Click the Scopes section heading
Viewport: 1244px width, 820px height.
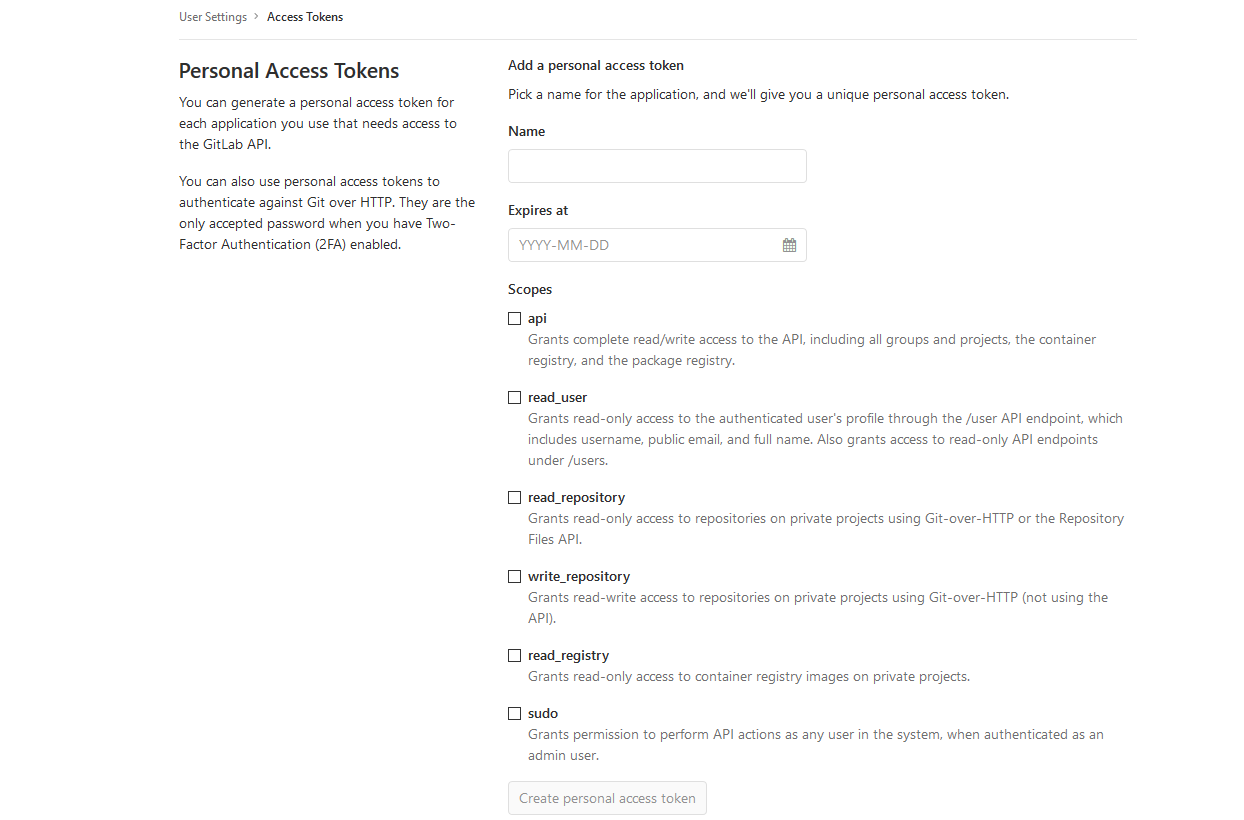point(529,289)
